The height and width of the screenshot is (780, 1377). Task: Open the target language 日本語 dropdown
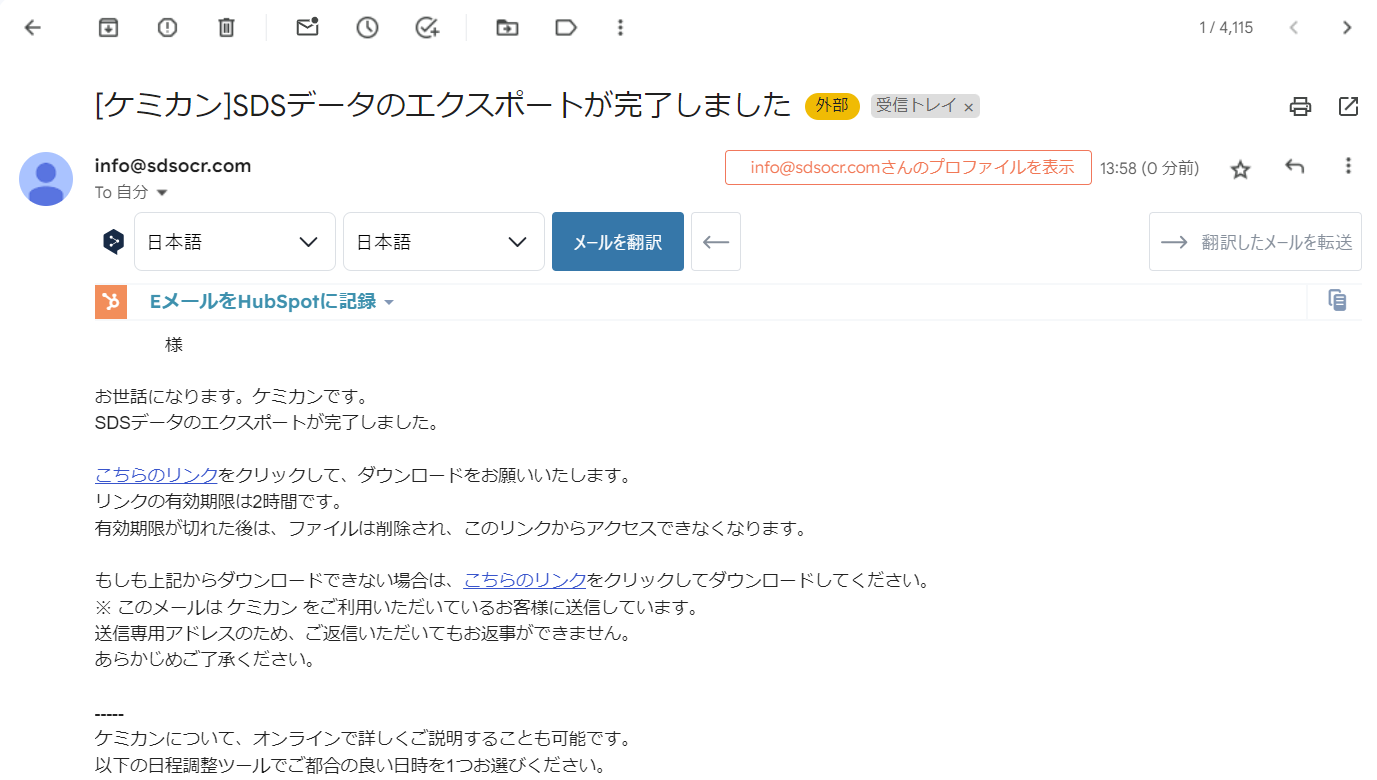pyautogui.click(x=444, y=241)
